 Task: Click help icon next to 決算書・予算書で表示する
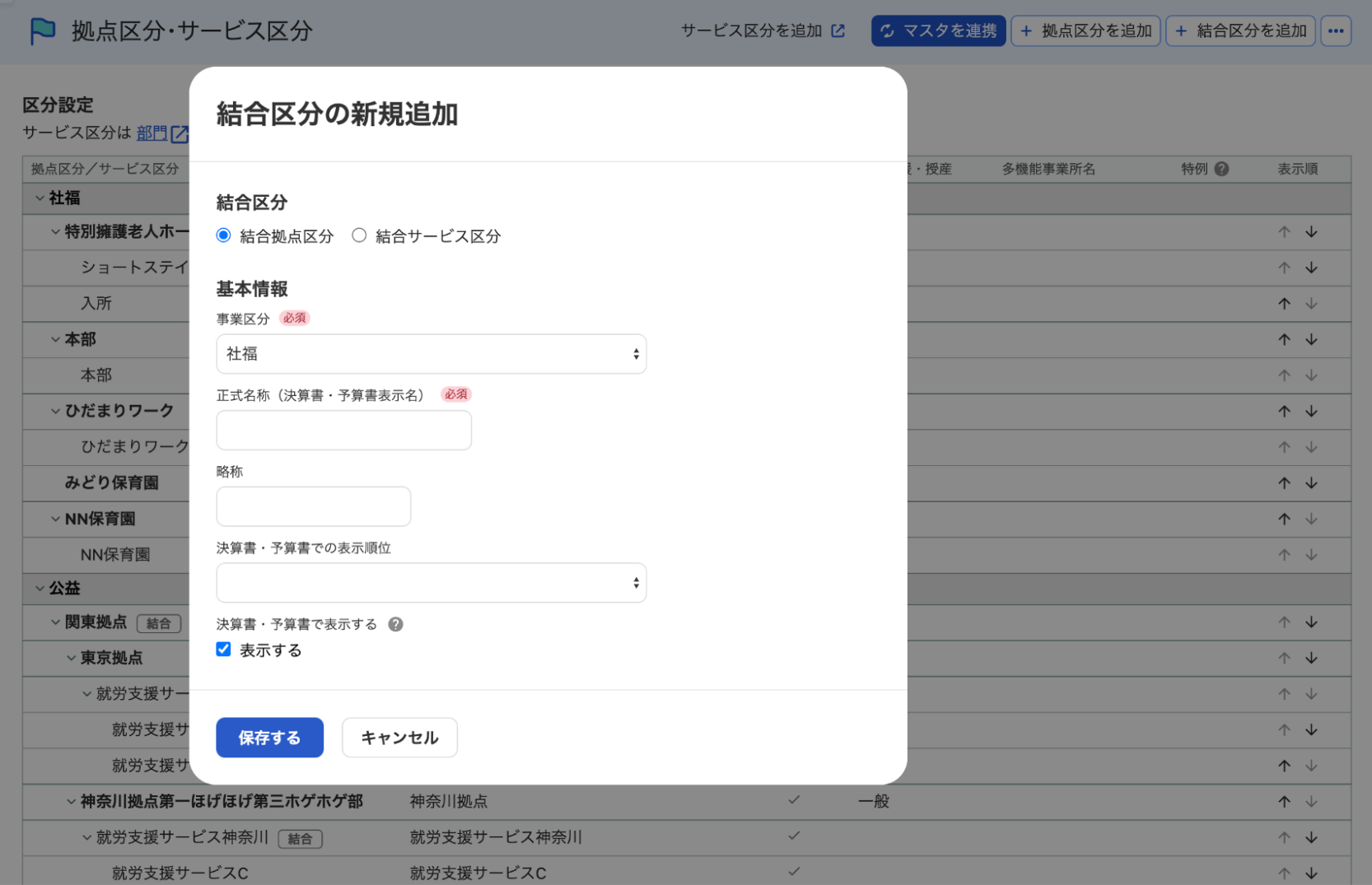click(396, 624)
